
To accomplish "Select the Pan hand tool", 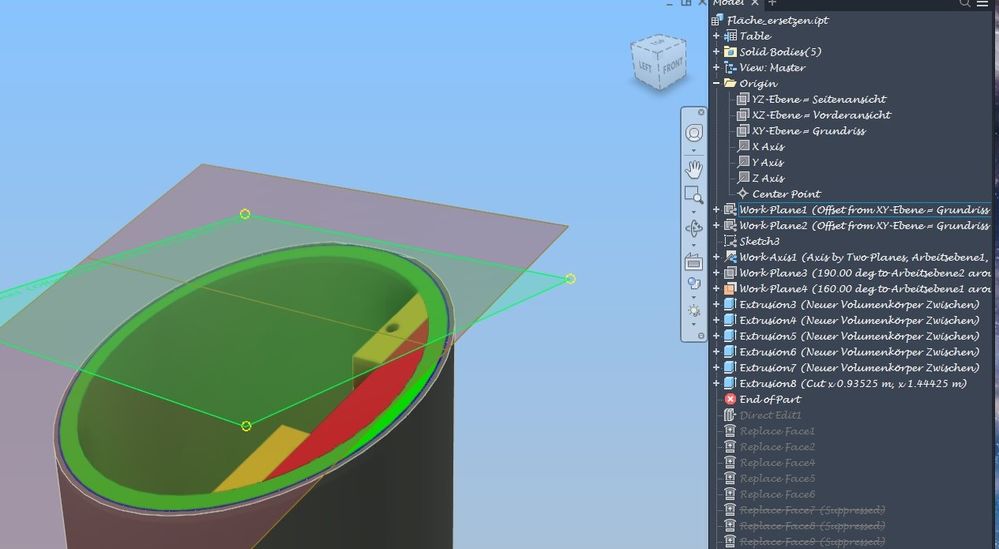I will click(x=694, y=169).
